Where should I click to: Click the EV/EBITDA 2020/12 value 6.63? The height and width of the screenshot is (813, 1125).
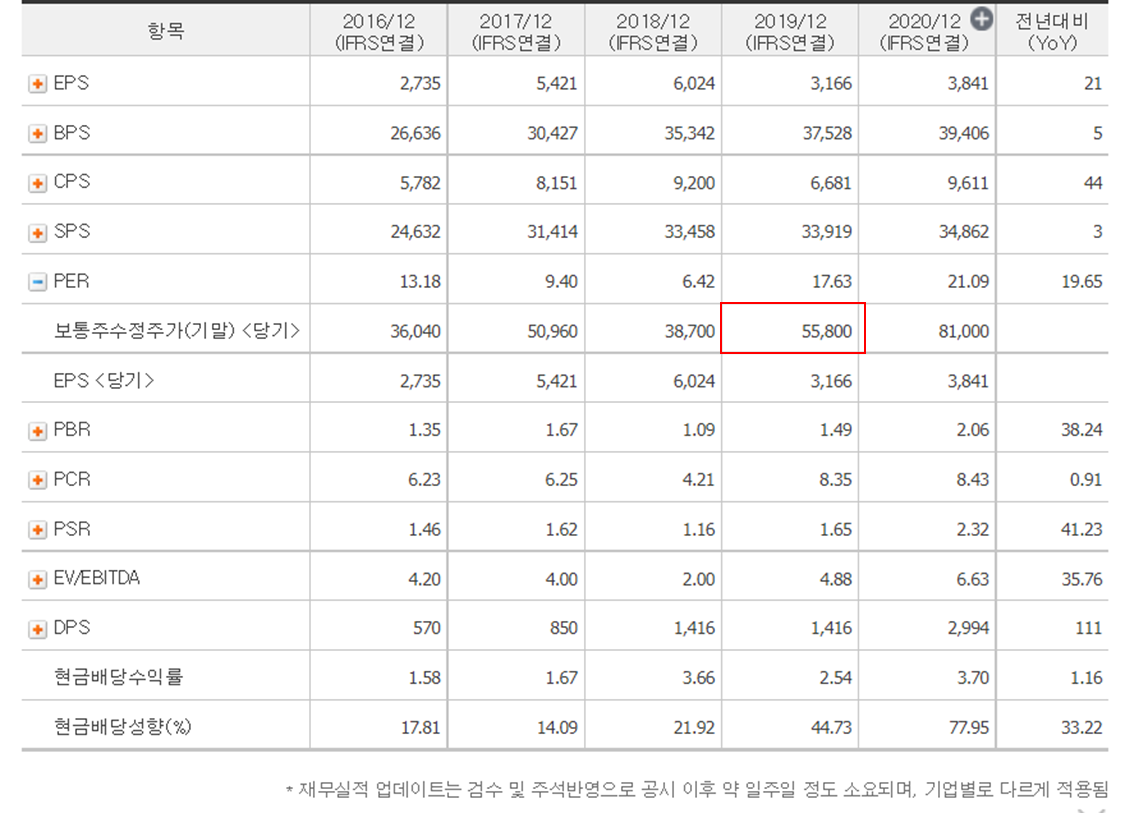click(972, 579)
